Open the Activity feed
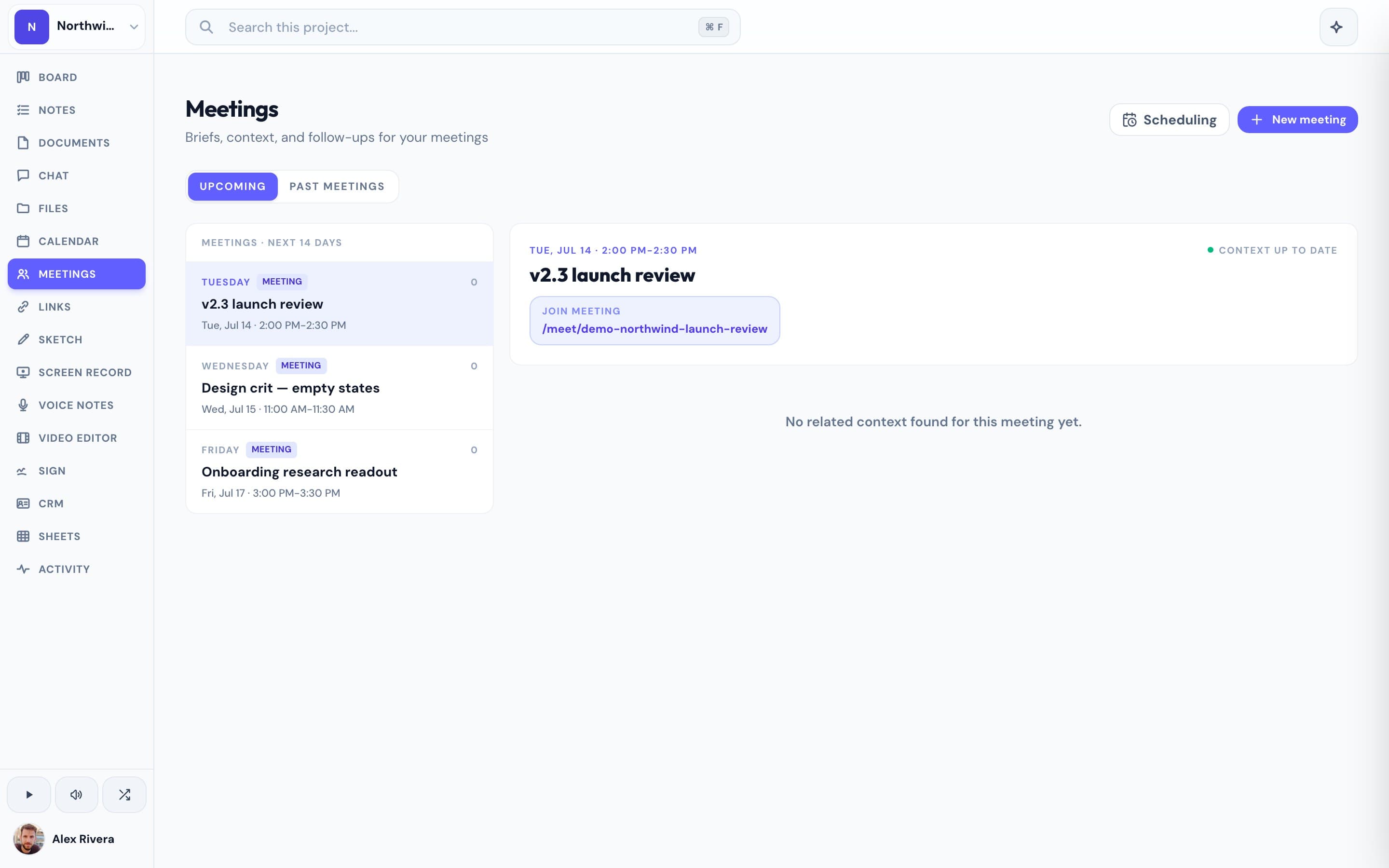 pos(76,569)
